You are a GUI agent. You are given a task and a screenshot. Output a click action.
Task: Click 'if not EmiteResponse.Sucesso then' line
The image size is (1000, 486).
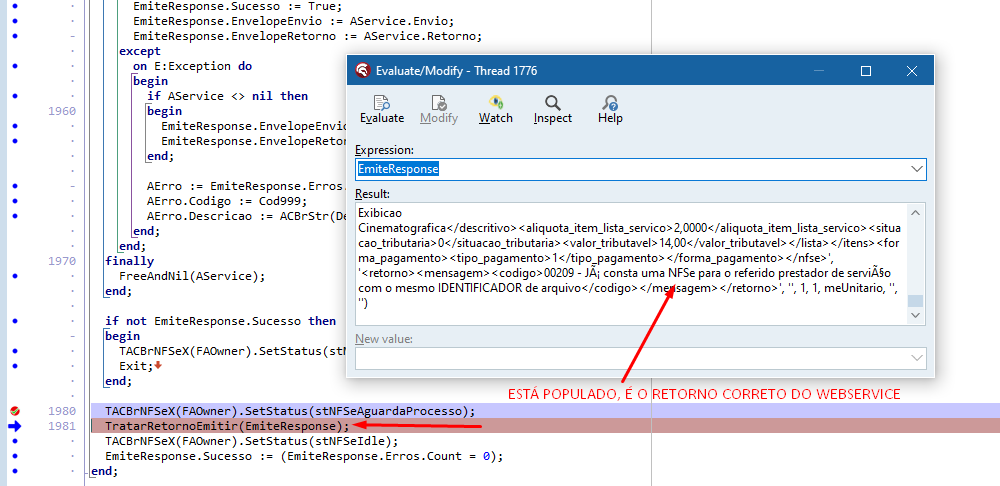click(x=221, y=321)
